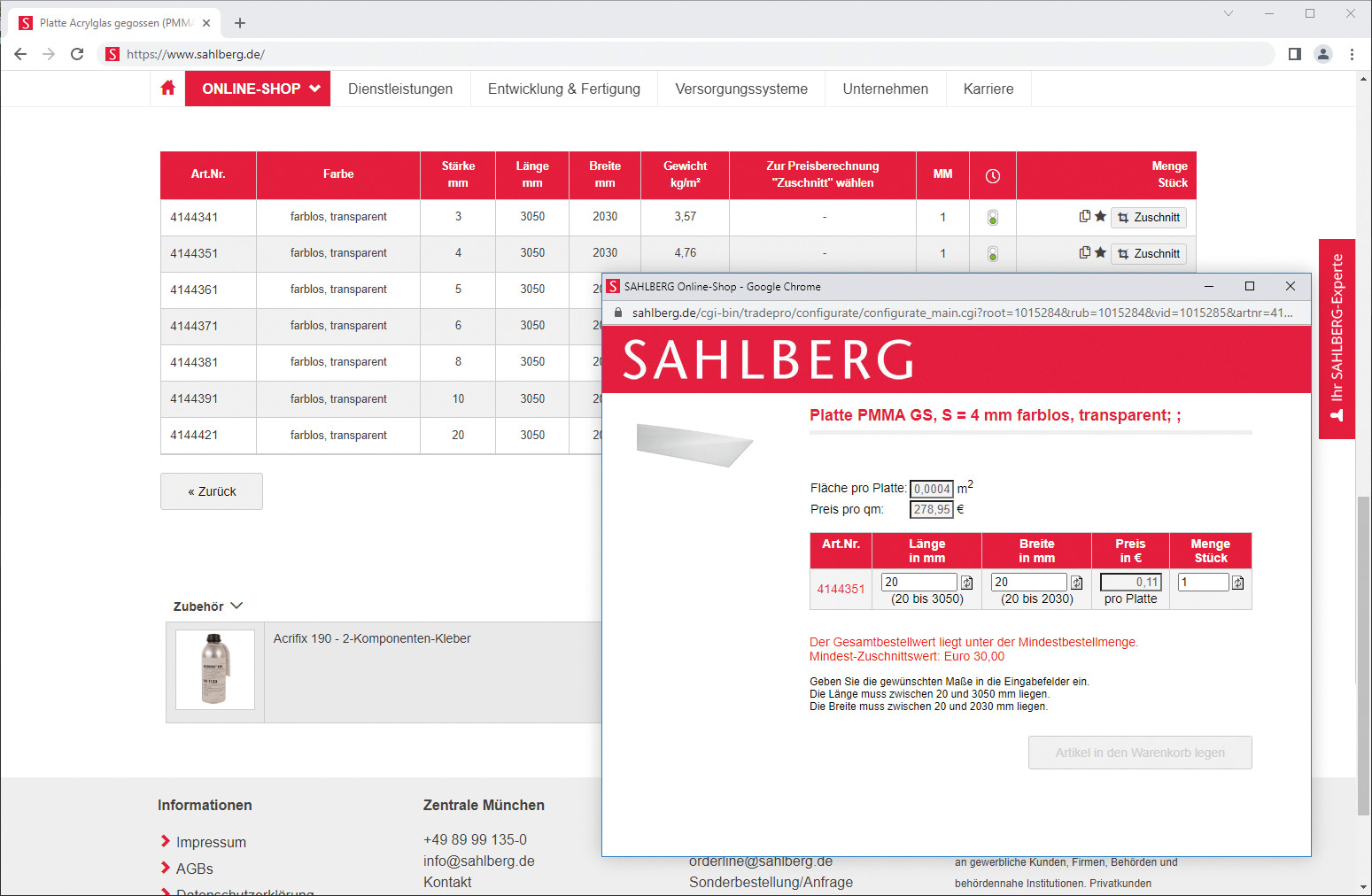This screenshot has width=1372, height=896.
Task: Click article number 4144381 in the table
Action: click(x=194, y=362)
